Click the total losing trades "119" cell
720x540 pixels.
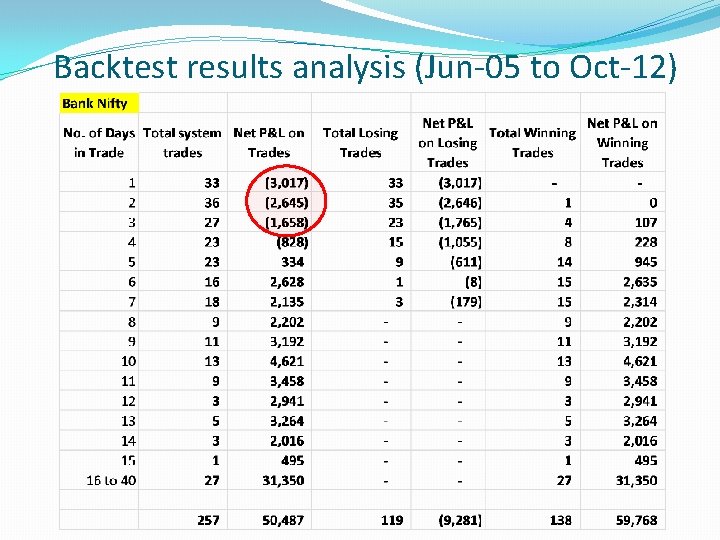392,520
